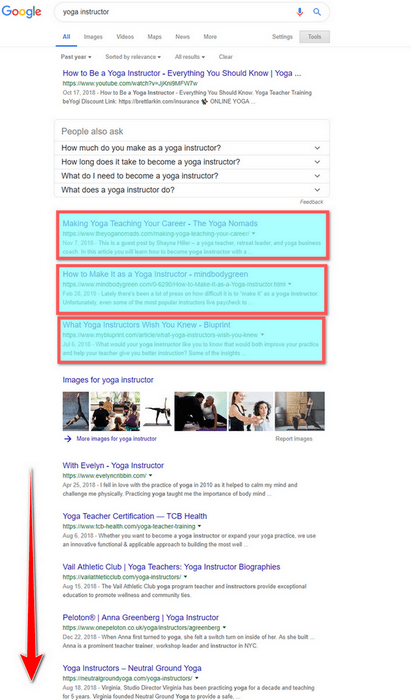Expand 'What does a yoga instructor do?'
The width and height of the screenshot is (411, 700).
click(192, 190)
